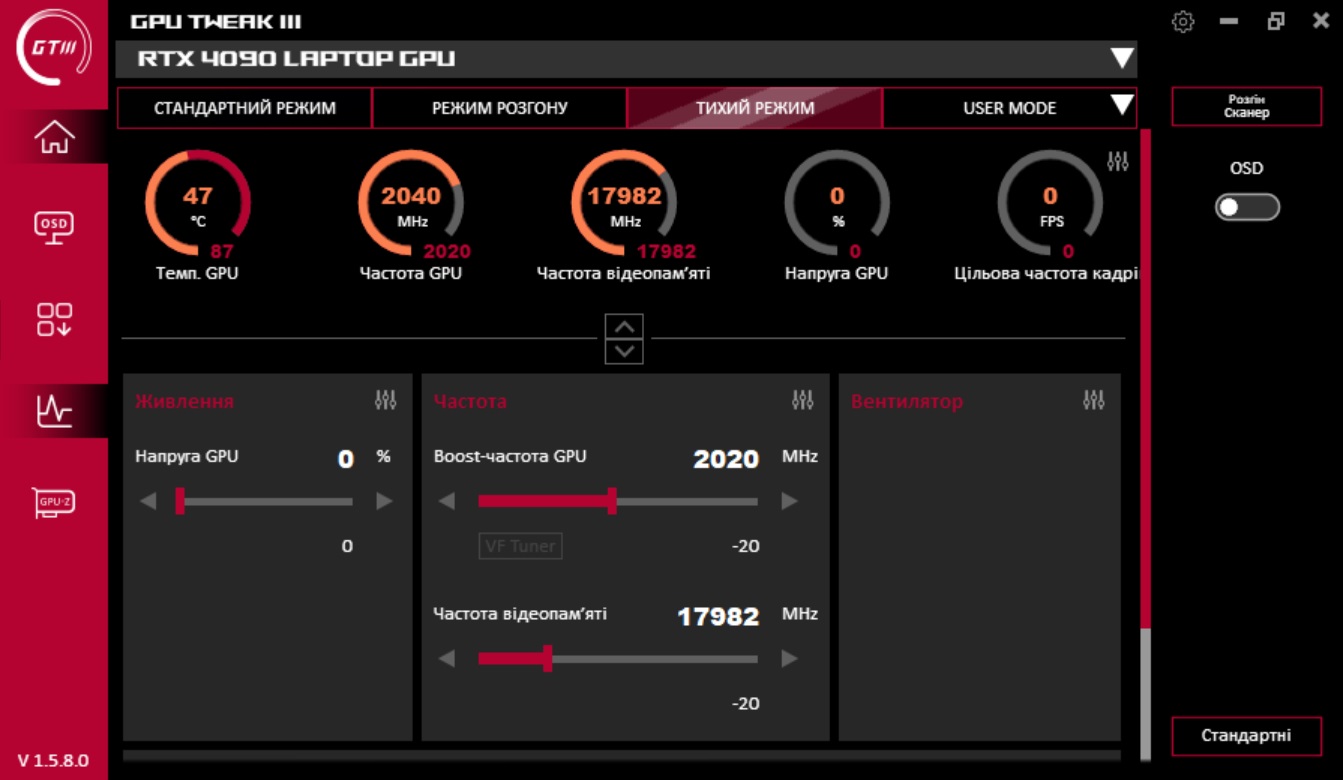
Task: Restore the window with the restore button
Action: (1275, 21)
